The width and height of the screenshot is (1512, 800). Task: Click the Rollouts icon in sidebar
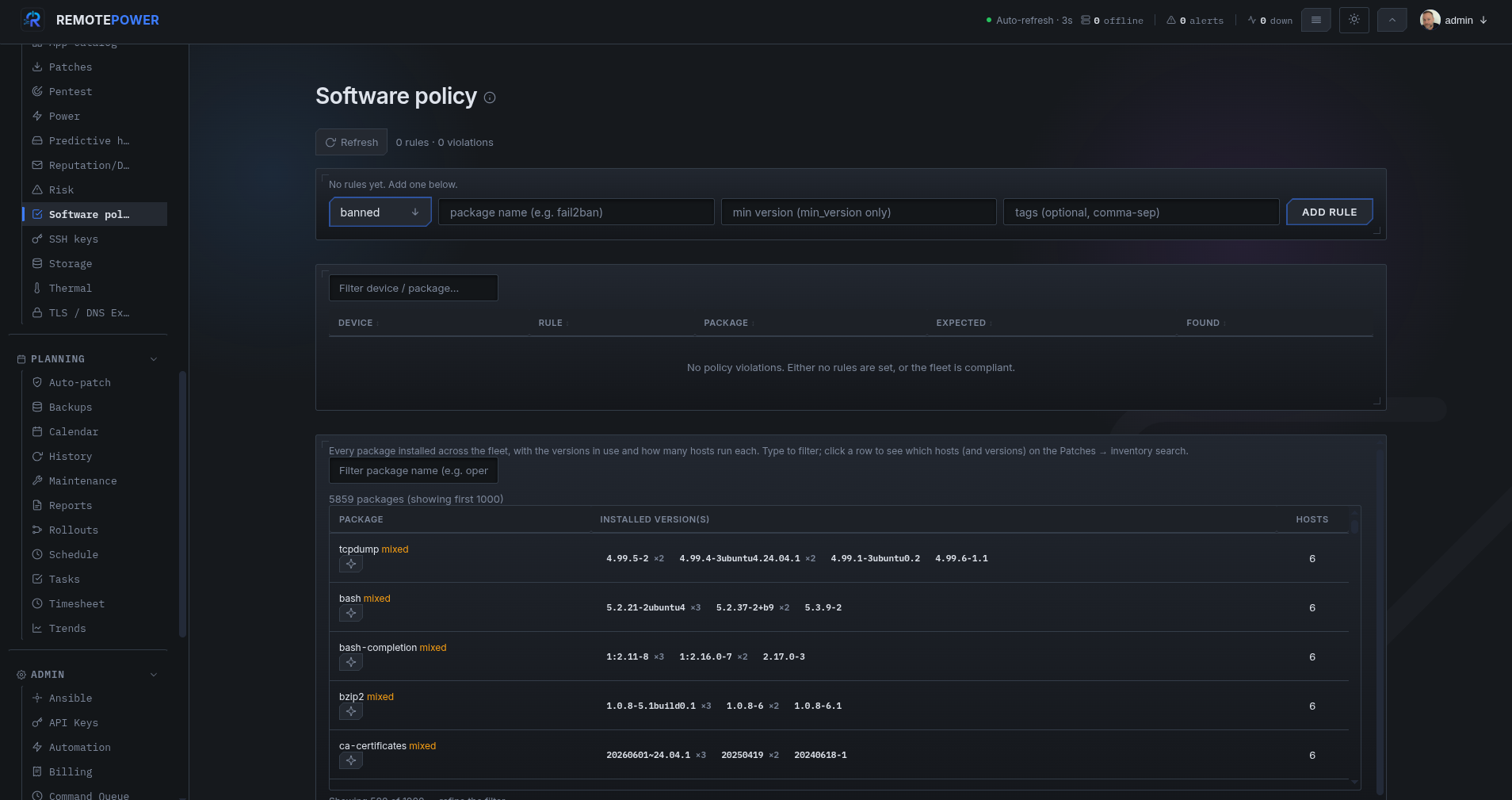[37, 530]
